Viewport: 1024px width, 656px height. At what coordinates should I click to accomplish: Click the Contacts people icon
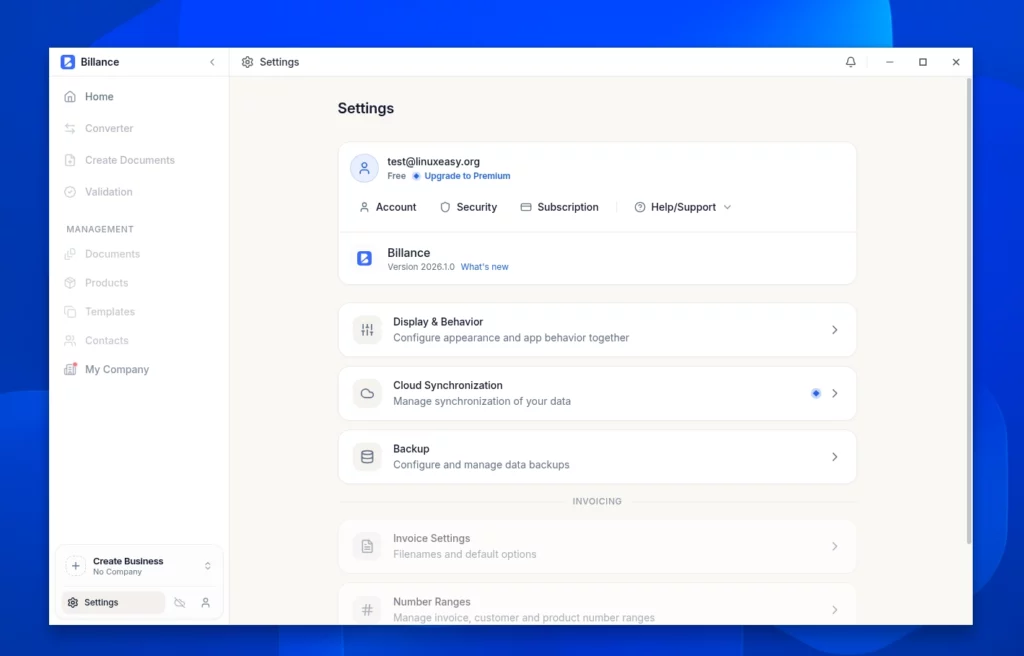click(70, 340)
